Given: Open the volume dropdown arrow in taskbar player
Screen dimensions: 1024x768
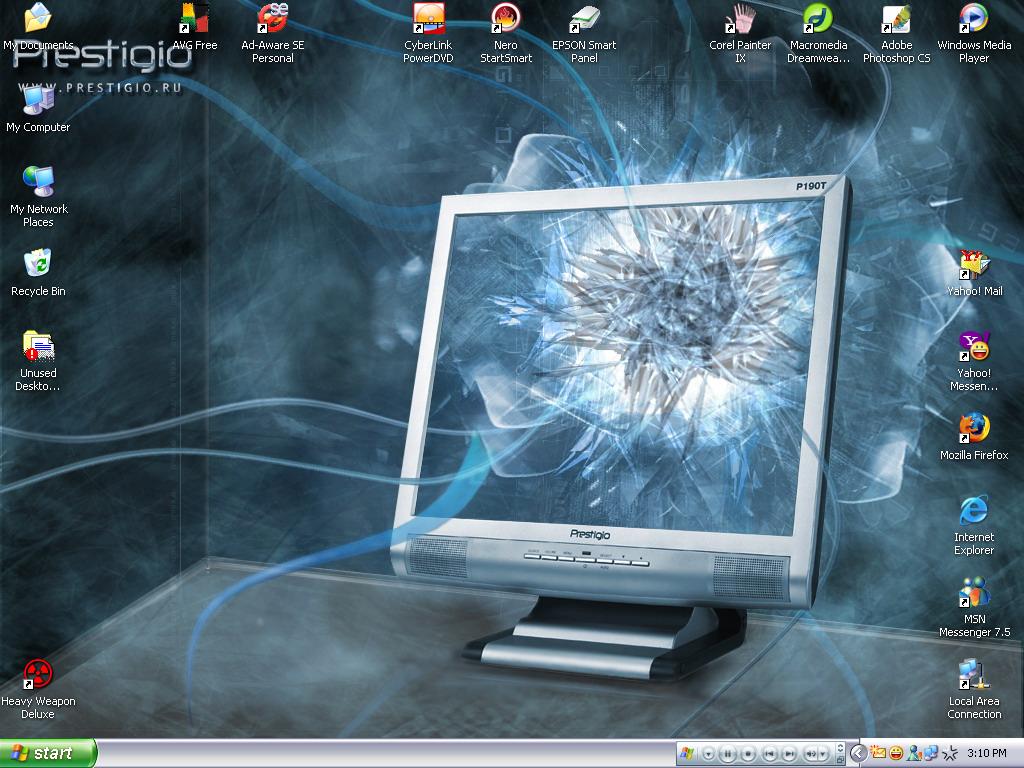Looking at the screenshot, I should 823,754.
